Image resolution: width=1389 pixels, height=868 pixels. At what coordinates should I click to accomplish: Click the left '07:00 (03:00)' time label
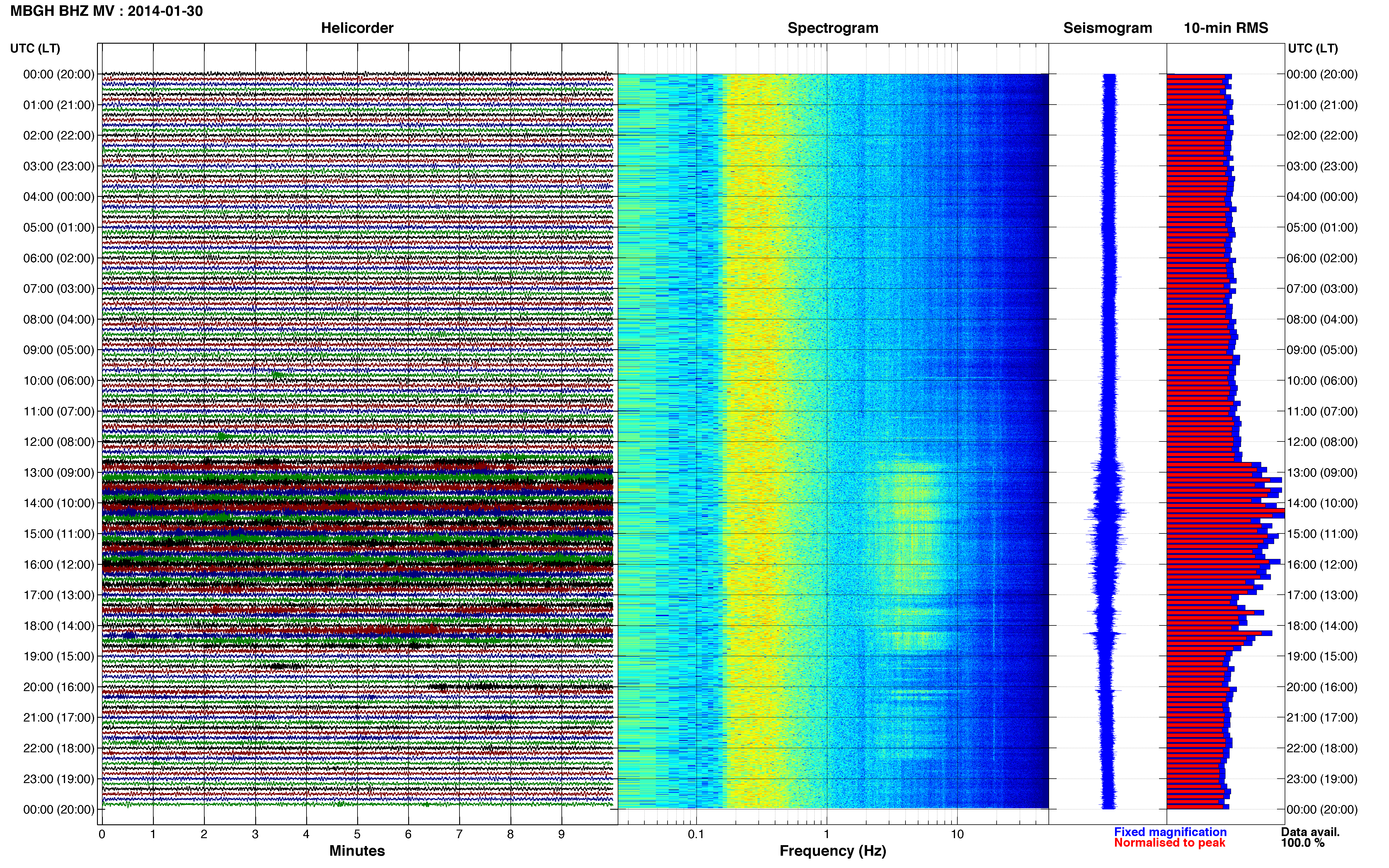pos(59,289)
